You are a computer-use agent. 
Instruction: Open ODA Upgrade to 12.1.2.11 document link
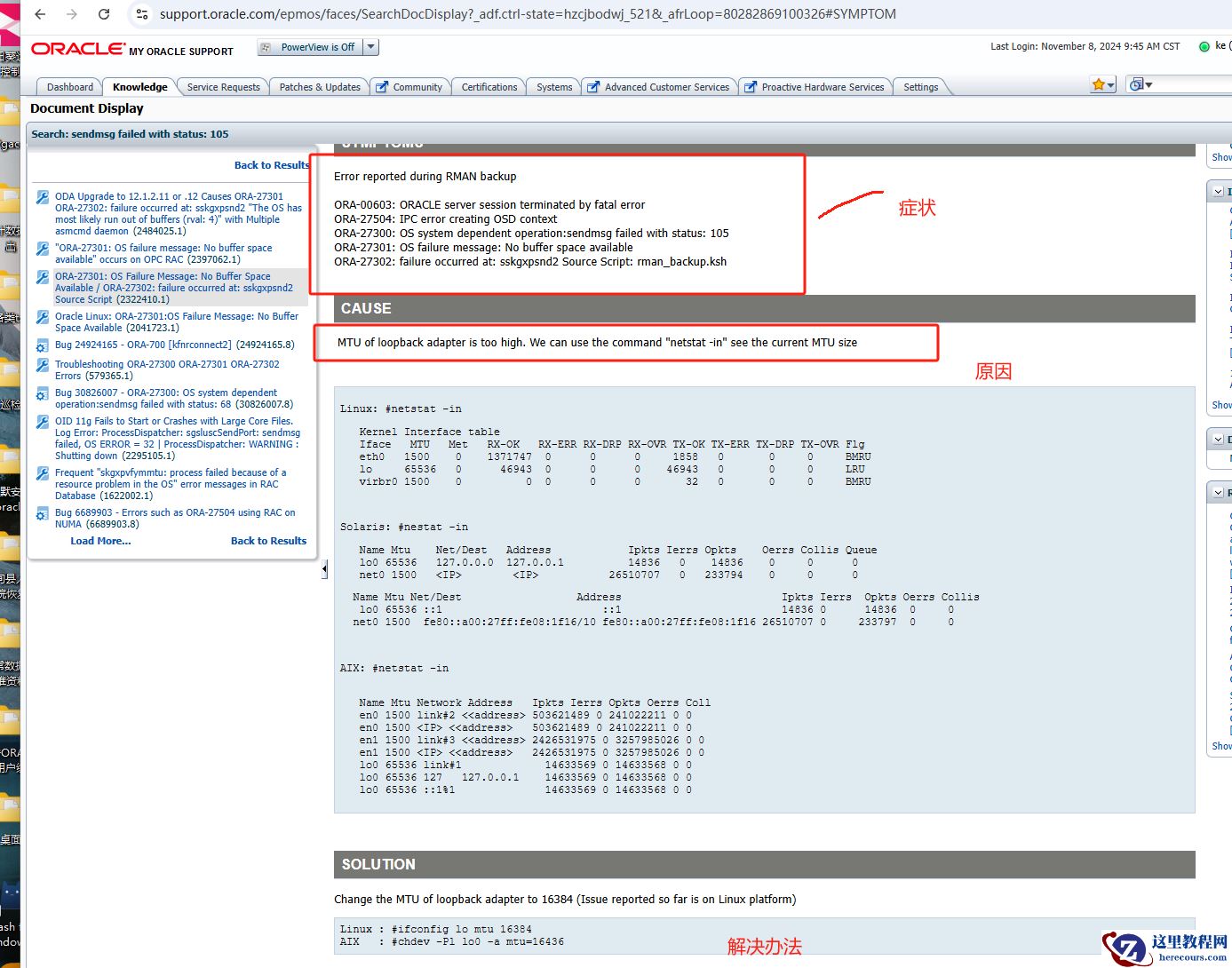179,214
